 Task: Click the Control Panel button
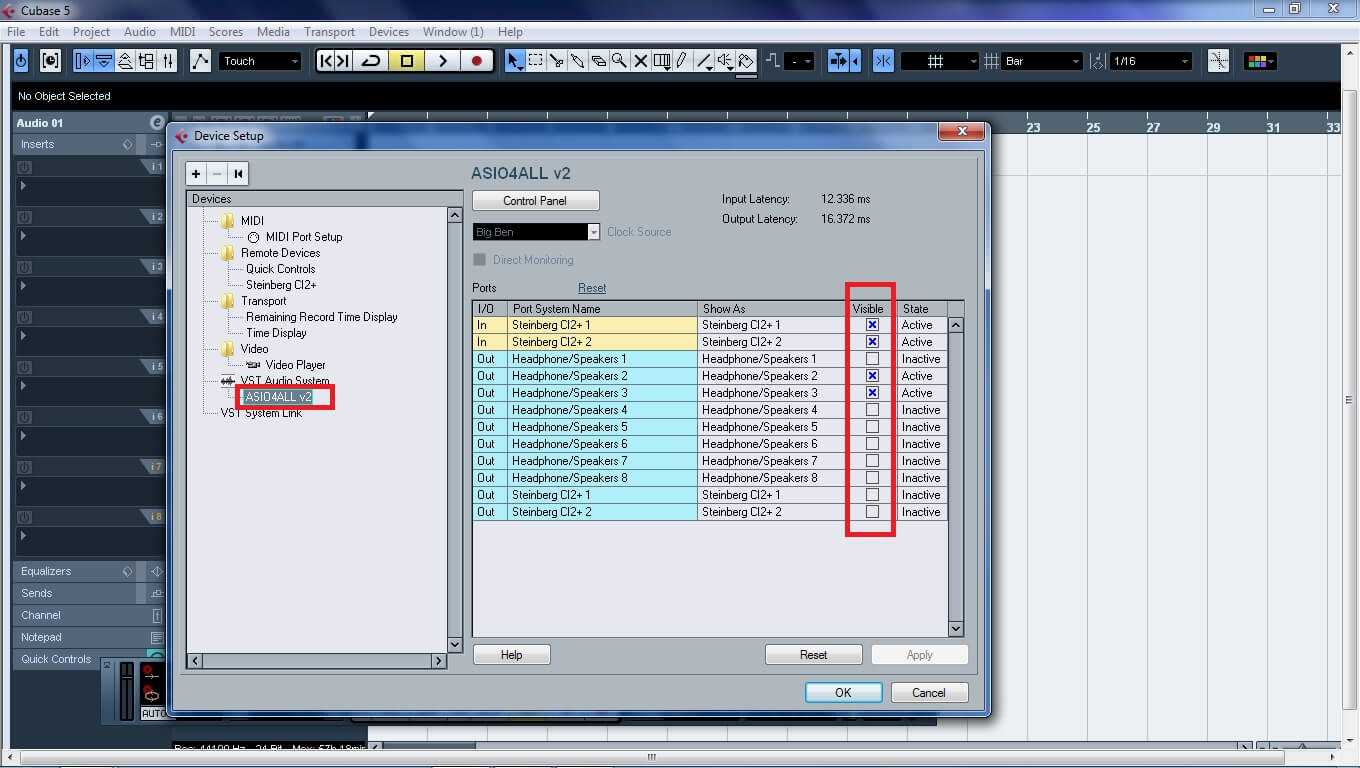tap(535, 199)
